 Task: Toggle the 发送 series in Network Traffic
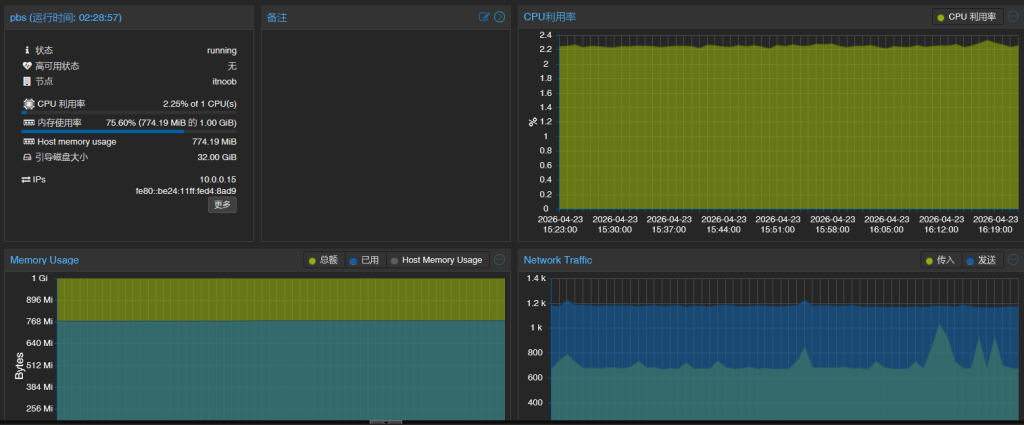tap(981, 260)
